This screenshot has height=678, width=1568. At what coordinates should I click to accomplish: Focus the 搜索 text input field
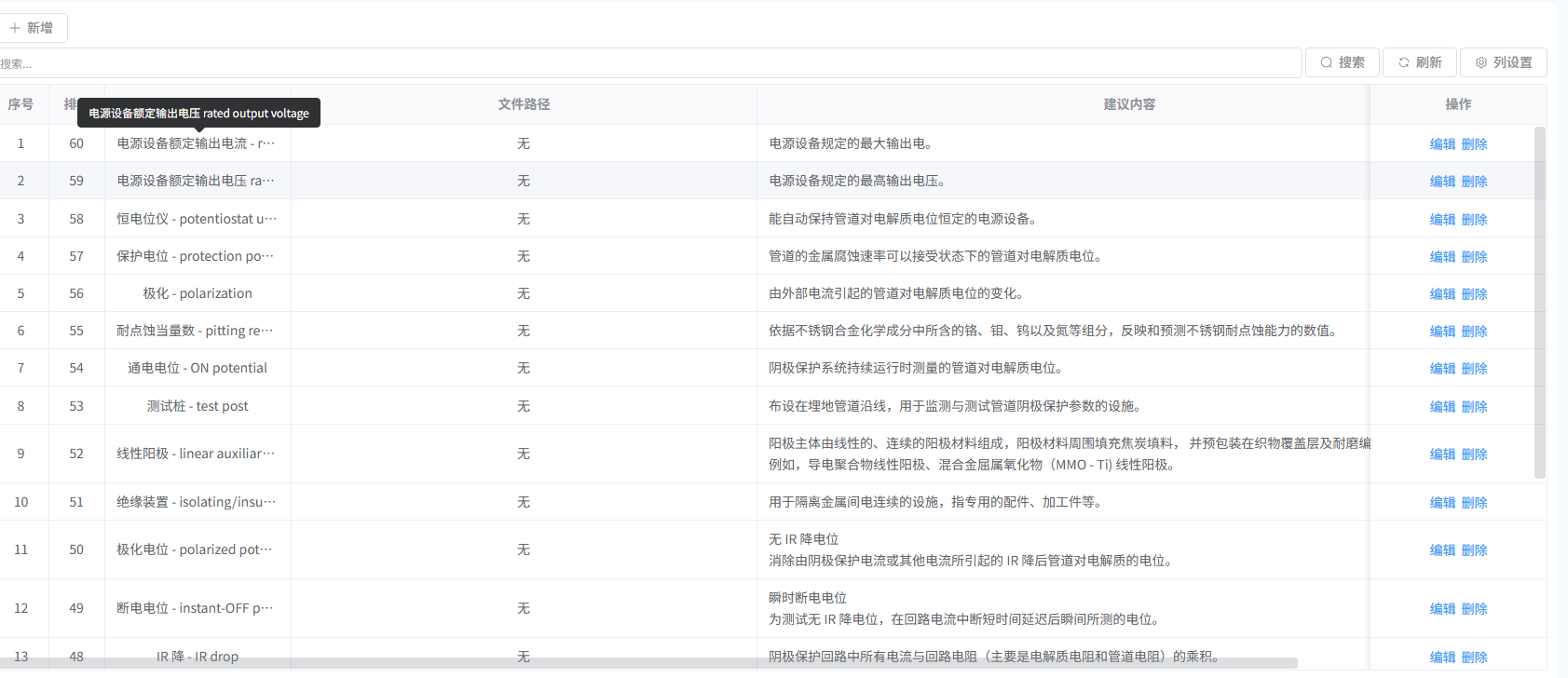coord(649,63)
